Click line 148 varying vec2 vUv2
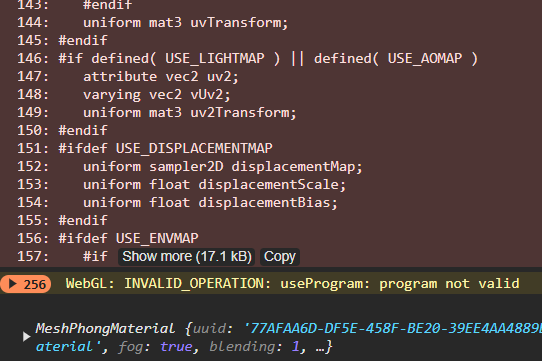Image resolution: width=542 pixels, height=361 pixels. pyautogui.click(x=157, y=94)
